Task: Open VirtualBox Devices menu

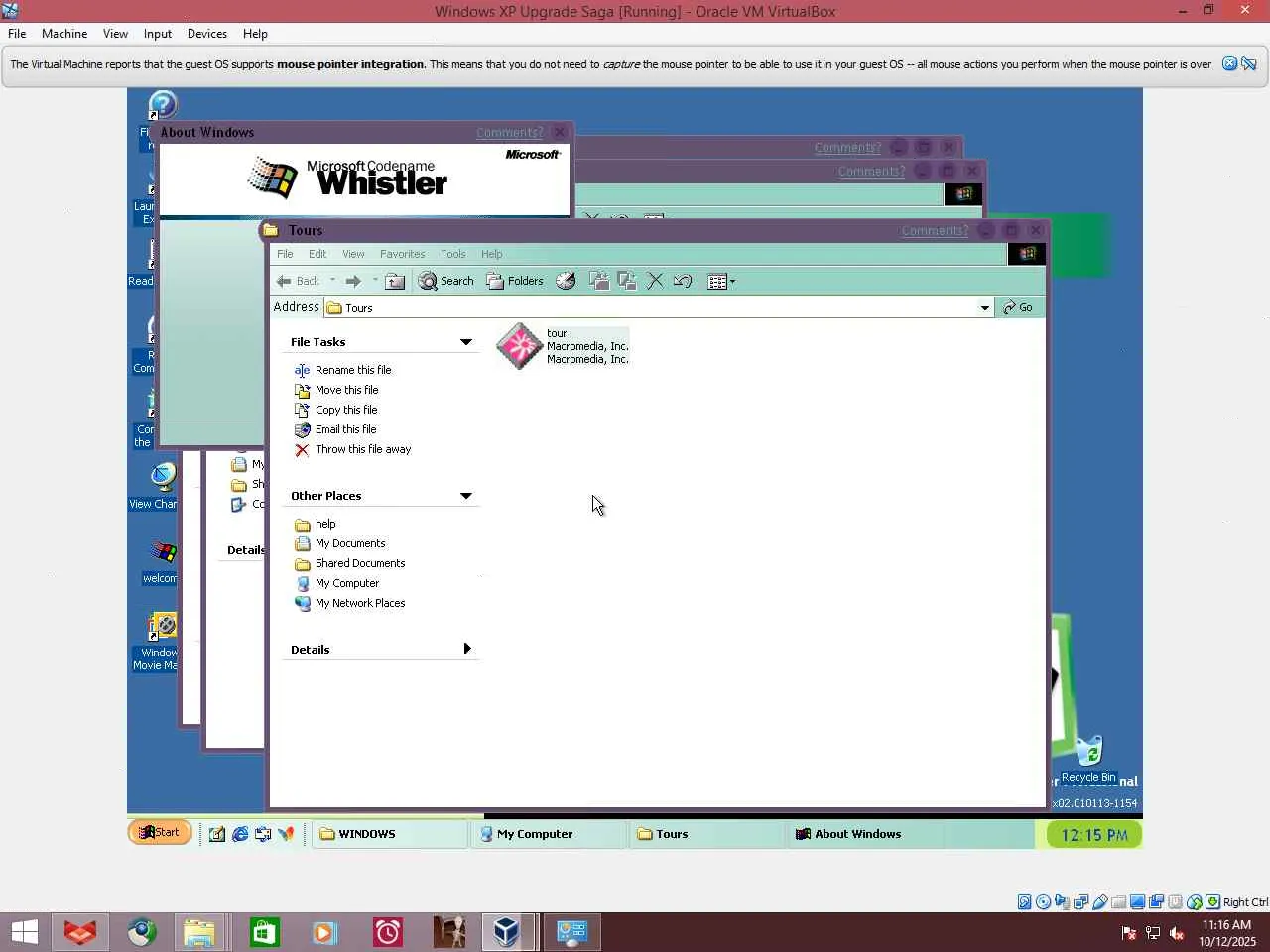Action: tap(207, 34)
